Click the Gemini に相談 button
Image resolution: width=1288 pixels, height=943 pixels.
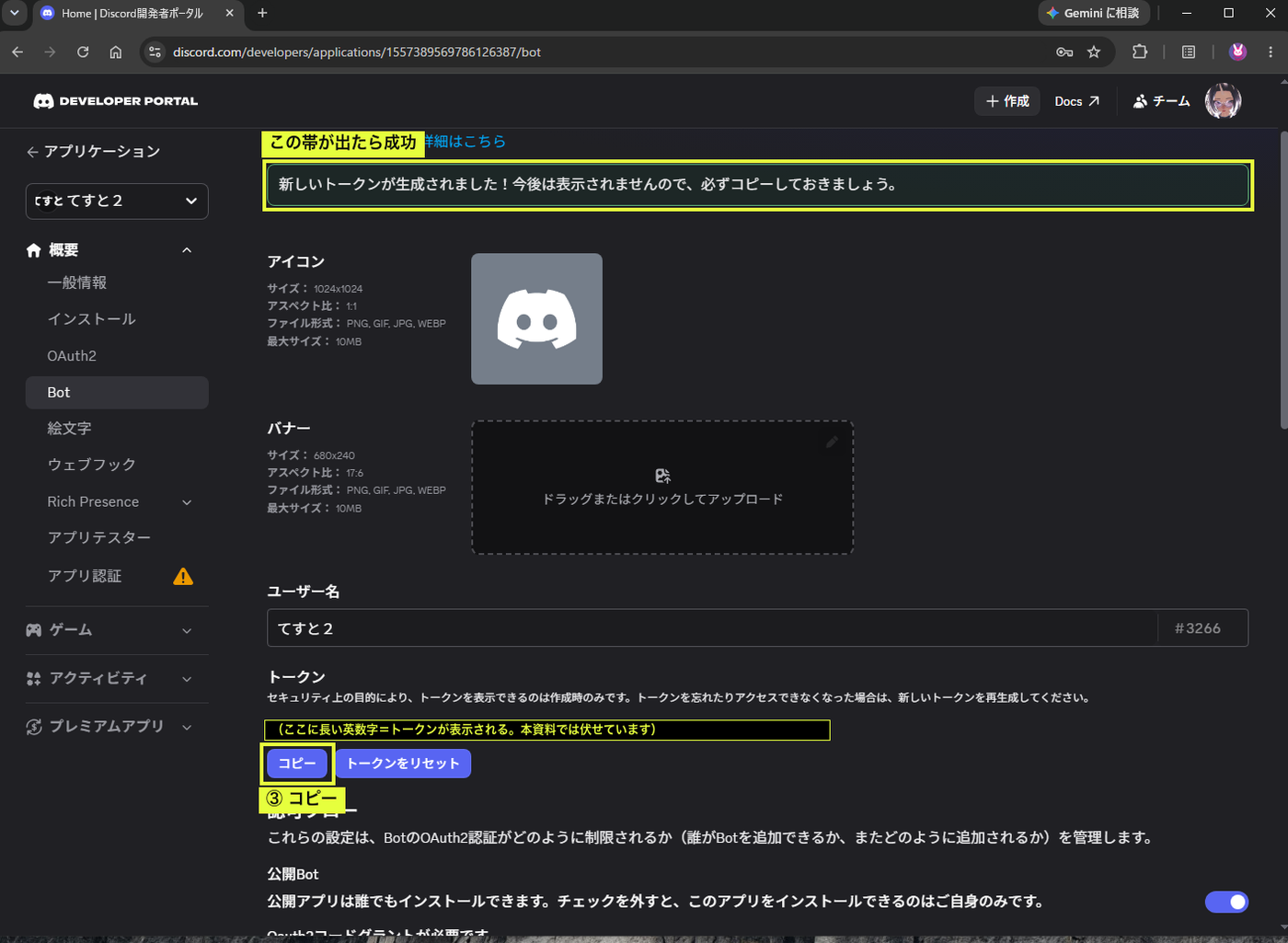point(1094,13)
